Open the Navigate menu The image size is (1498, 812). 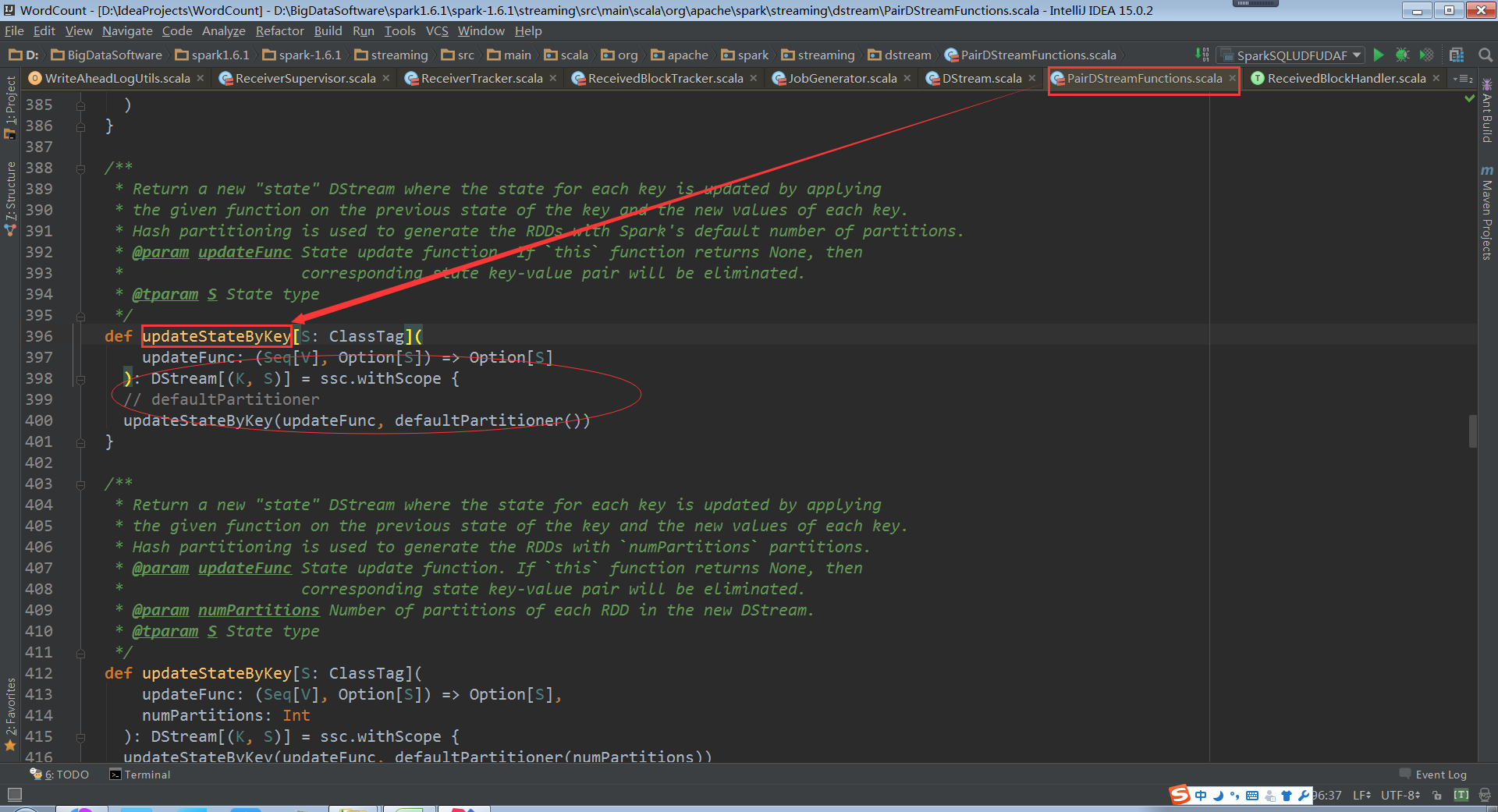coord(127,30)
